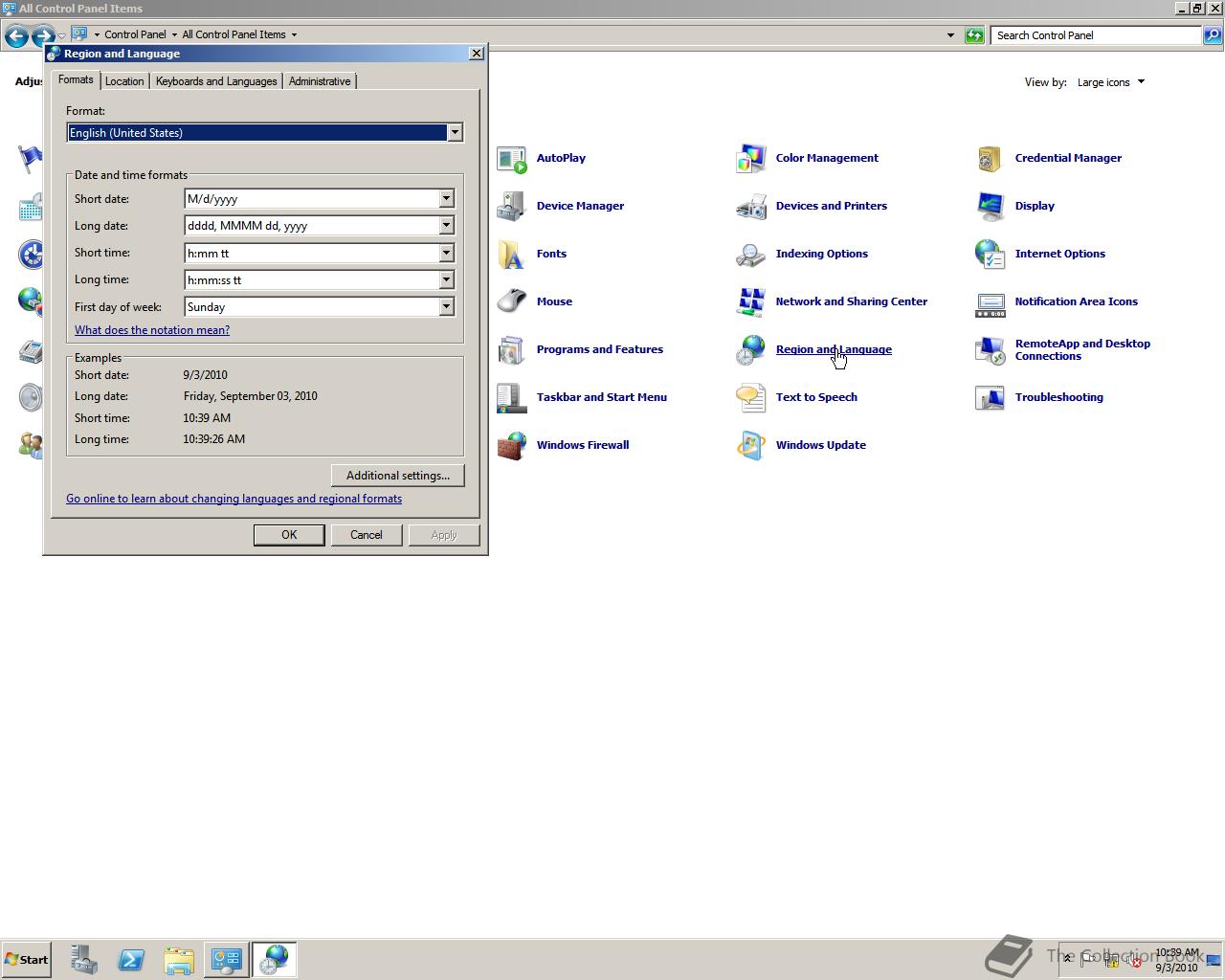Open Devices and Printers icon
The height and width of the screenshot is (980, 1225).
coord(751,207)
